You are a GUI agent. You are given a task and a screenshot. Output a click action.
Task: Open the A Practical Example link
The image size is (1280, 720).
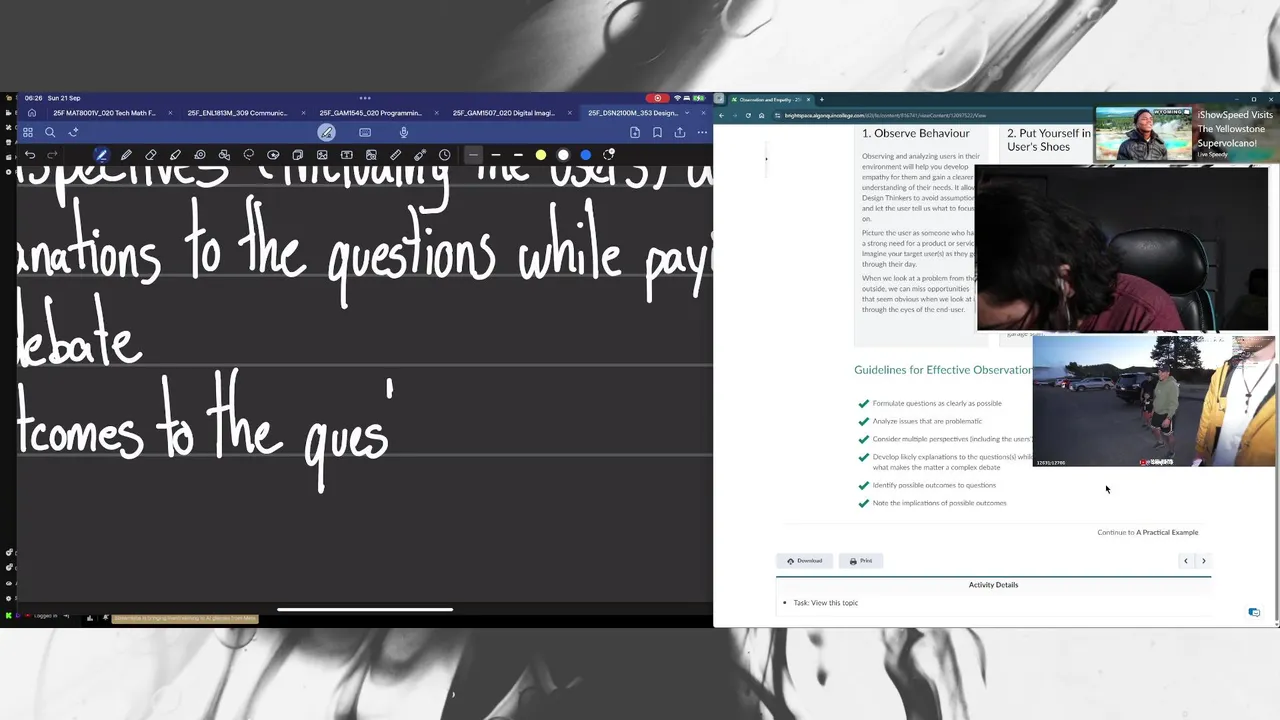(x=1167, y=532)
